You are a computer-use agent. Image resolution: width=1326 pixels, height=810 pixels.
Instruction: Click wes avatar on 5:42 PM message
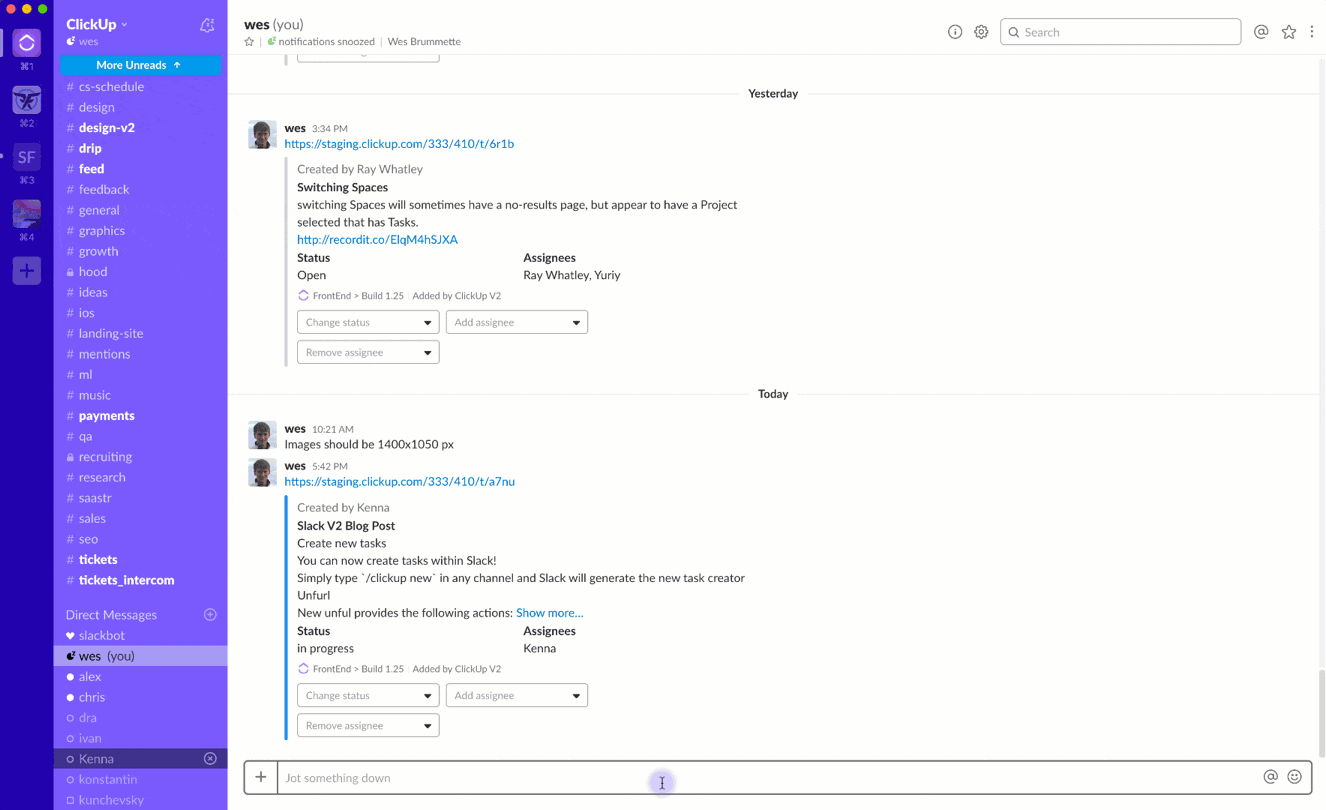click(262, 472)
